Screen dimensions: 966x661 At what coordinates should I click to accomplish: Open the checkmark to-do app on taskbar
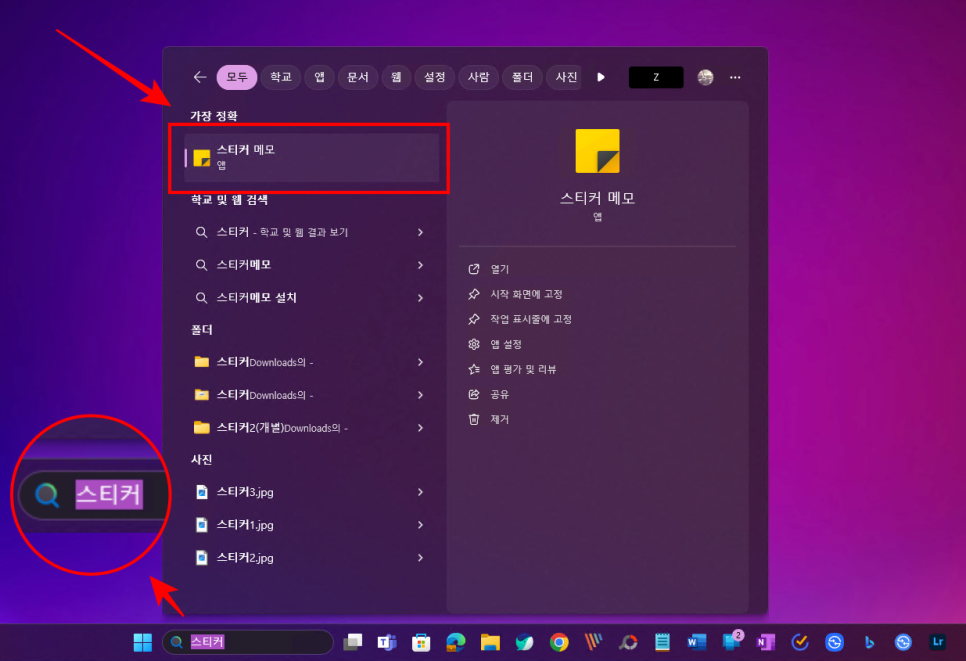pyautogui.click(x=800, y=643)
